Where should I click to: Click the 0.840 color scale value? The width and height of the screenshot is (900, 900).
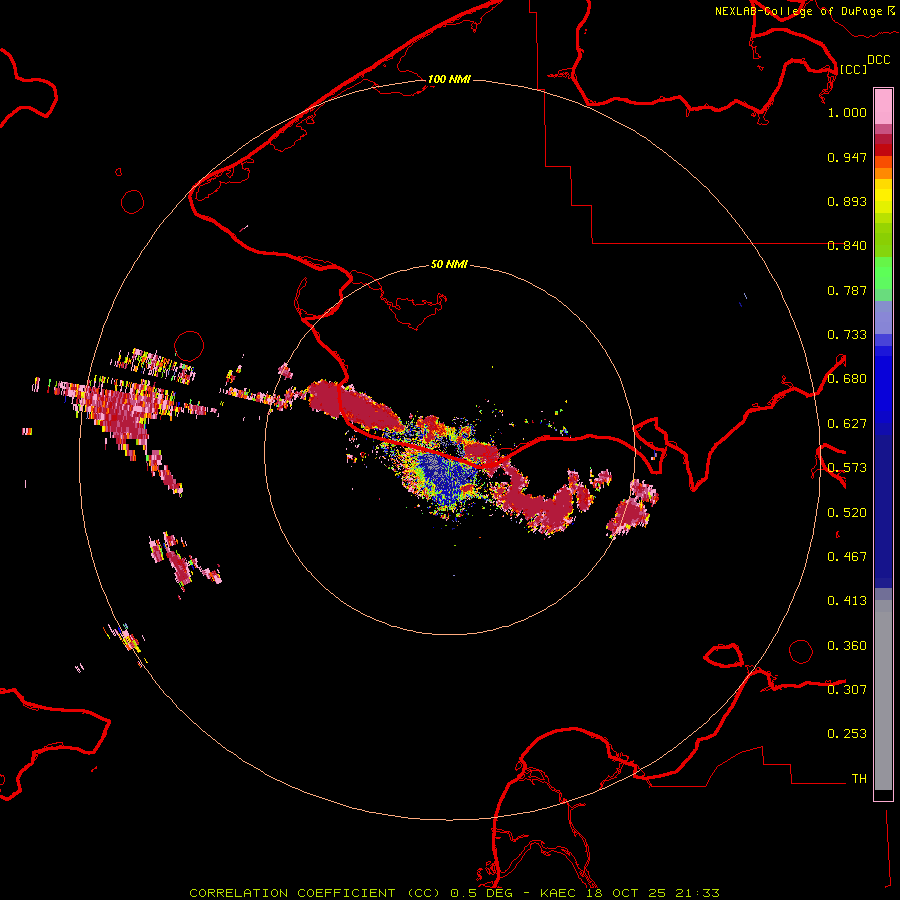(847, 246)
